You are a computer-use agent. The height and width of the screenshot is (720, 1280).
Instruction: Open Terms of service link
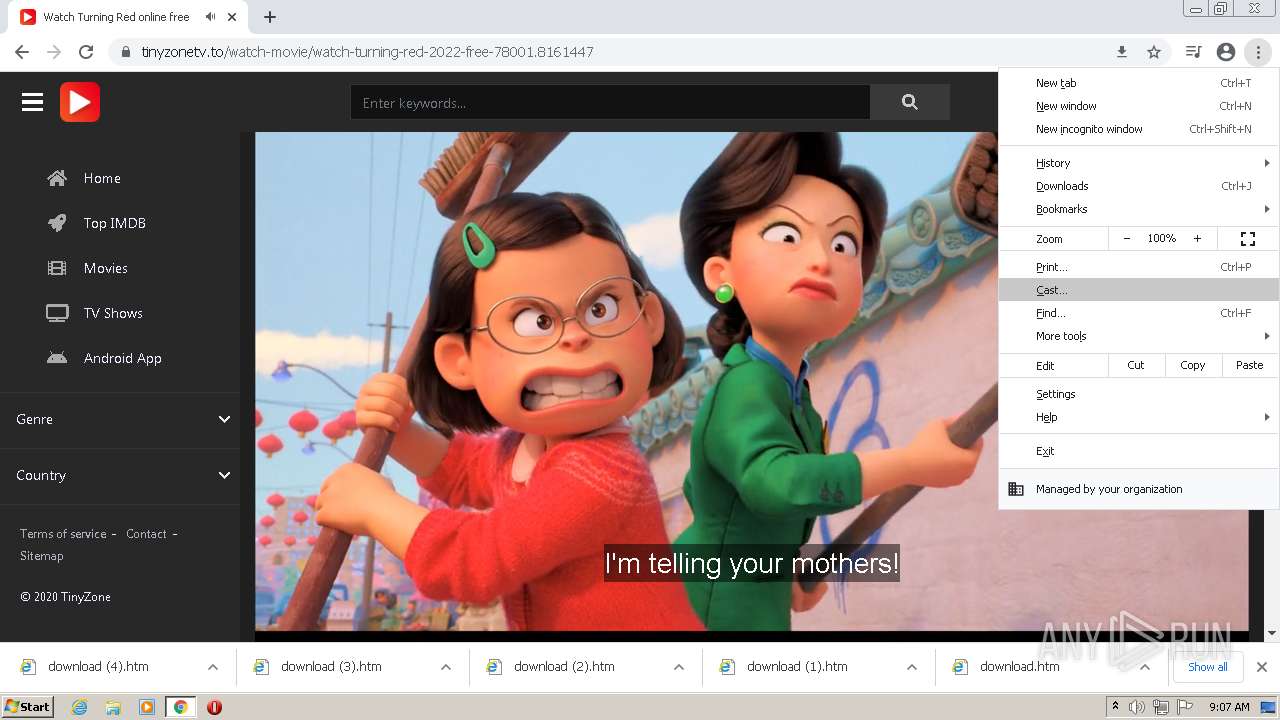click(63, 534)
